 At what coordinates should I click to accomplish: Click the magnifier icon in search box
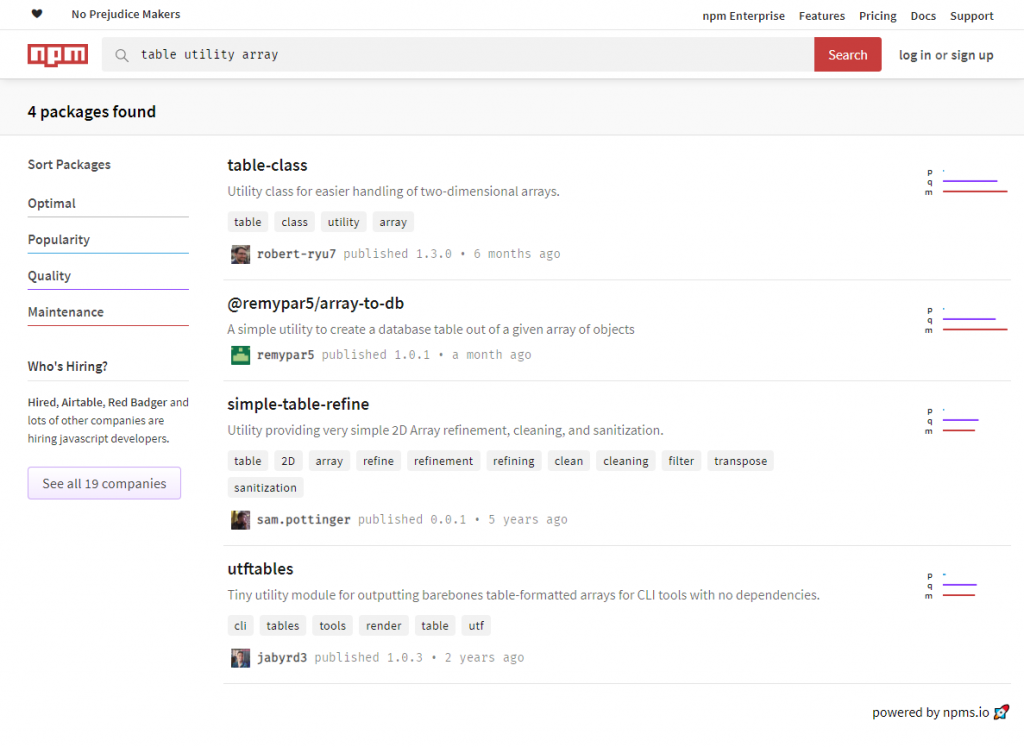click(x=121, y=55)
